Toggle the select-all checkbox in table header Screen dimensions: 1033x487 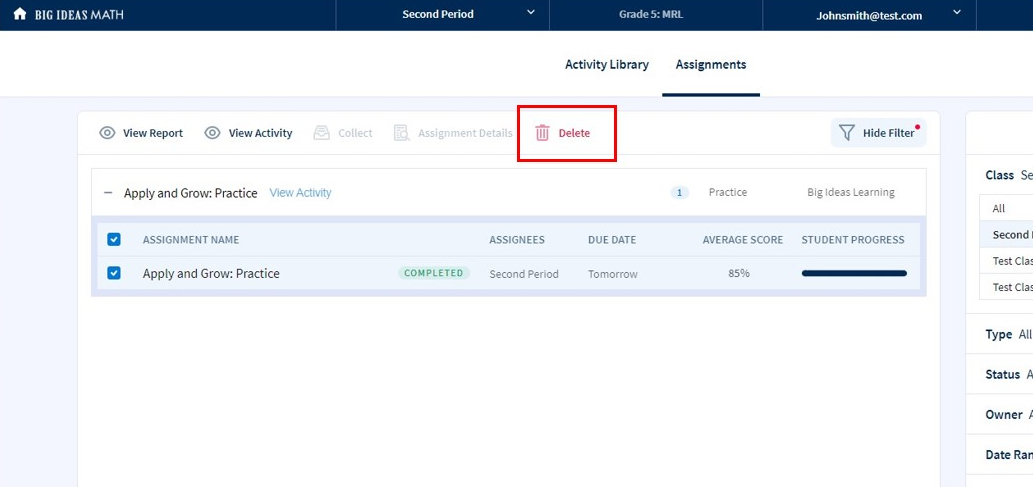(114, 240)
